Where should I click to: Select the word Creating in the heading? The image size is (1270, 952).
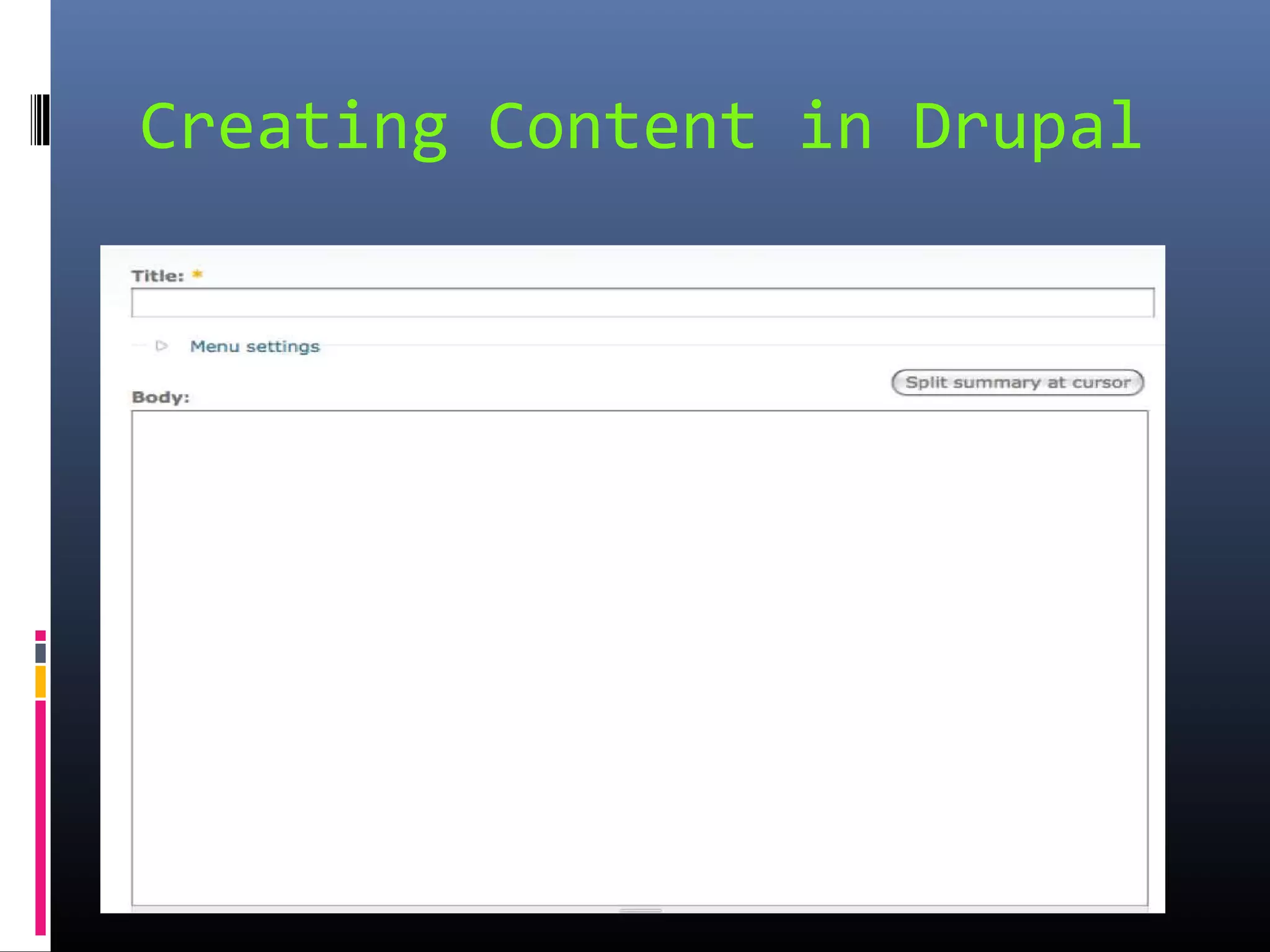point(293,127)
